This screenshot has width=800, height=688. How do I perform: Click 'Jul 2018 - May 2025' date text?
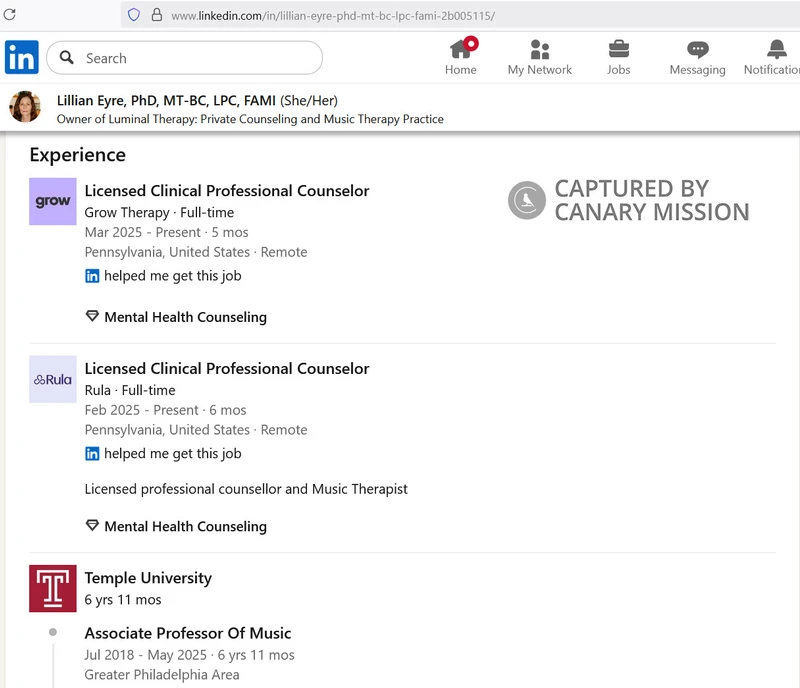(x=145, y=655)
